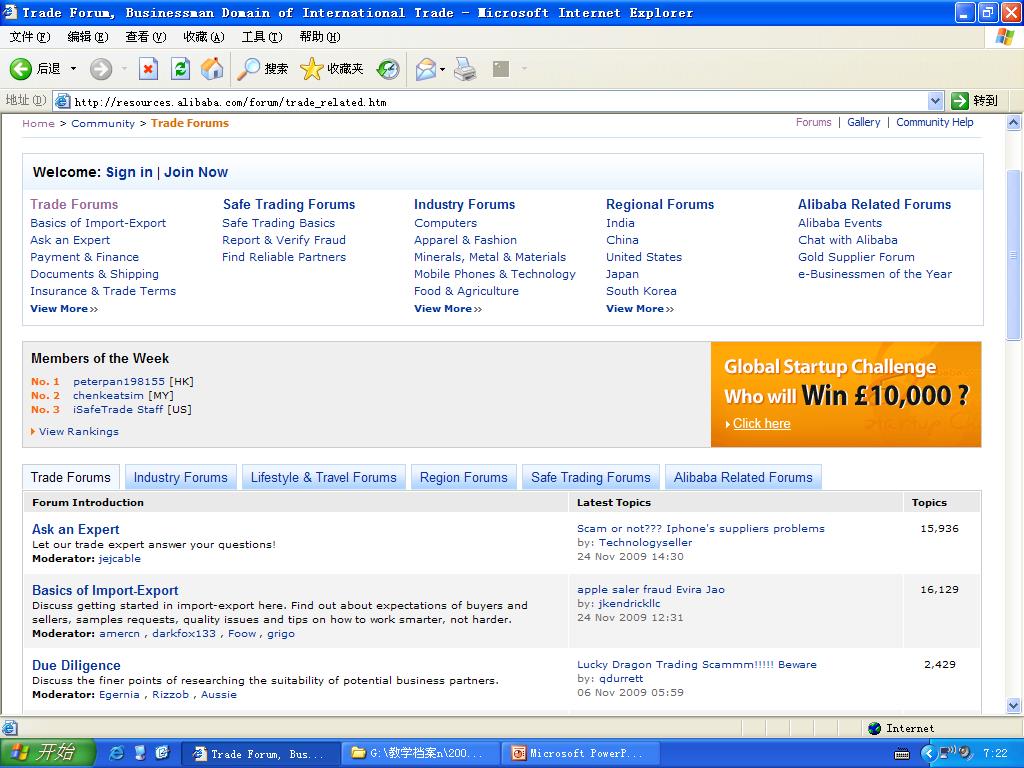Click Internet Explorer quick launch icon

(117, 753)
